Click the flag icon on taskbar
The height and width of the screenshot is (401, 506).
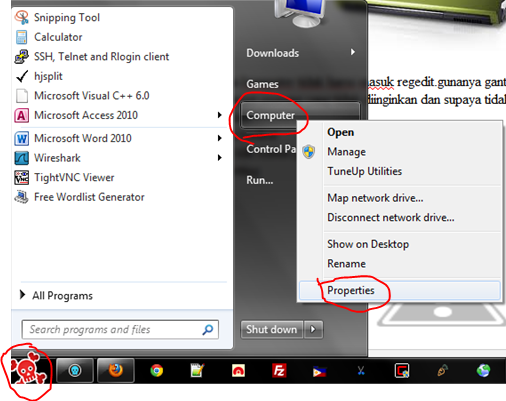pos(320,371)
